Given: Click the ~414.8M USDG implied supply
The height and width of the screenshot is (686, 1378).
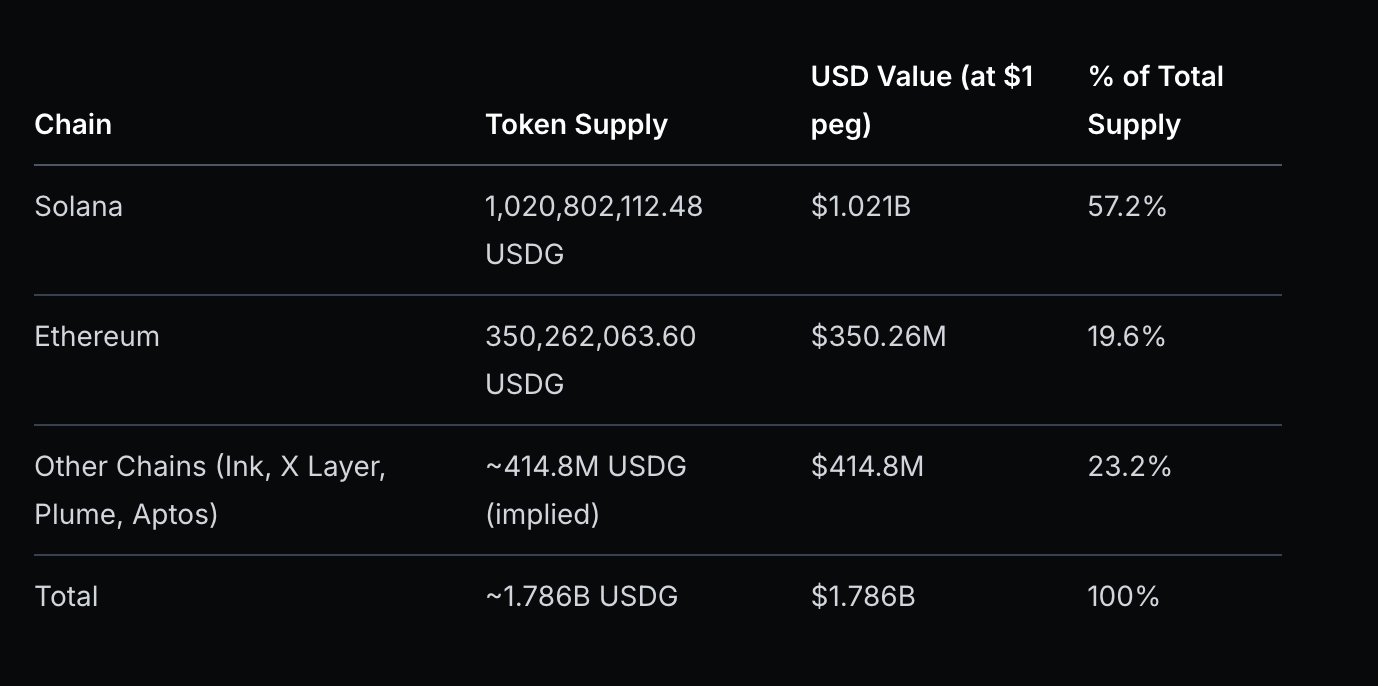Looking at the screenshot, I should click(586, 490).
